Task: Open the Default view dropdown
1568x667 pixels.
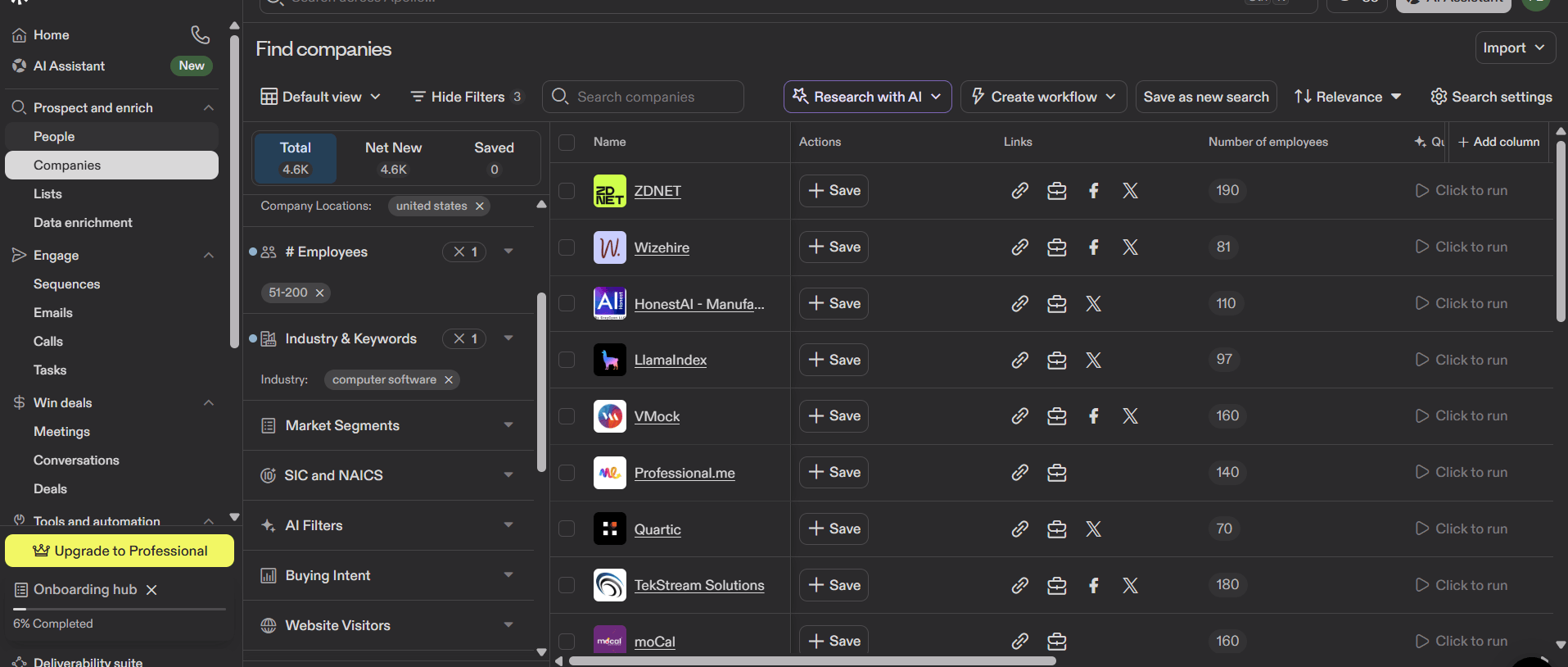Action: [321, 97]
